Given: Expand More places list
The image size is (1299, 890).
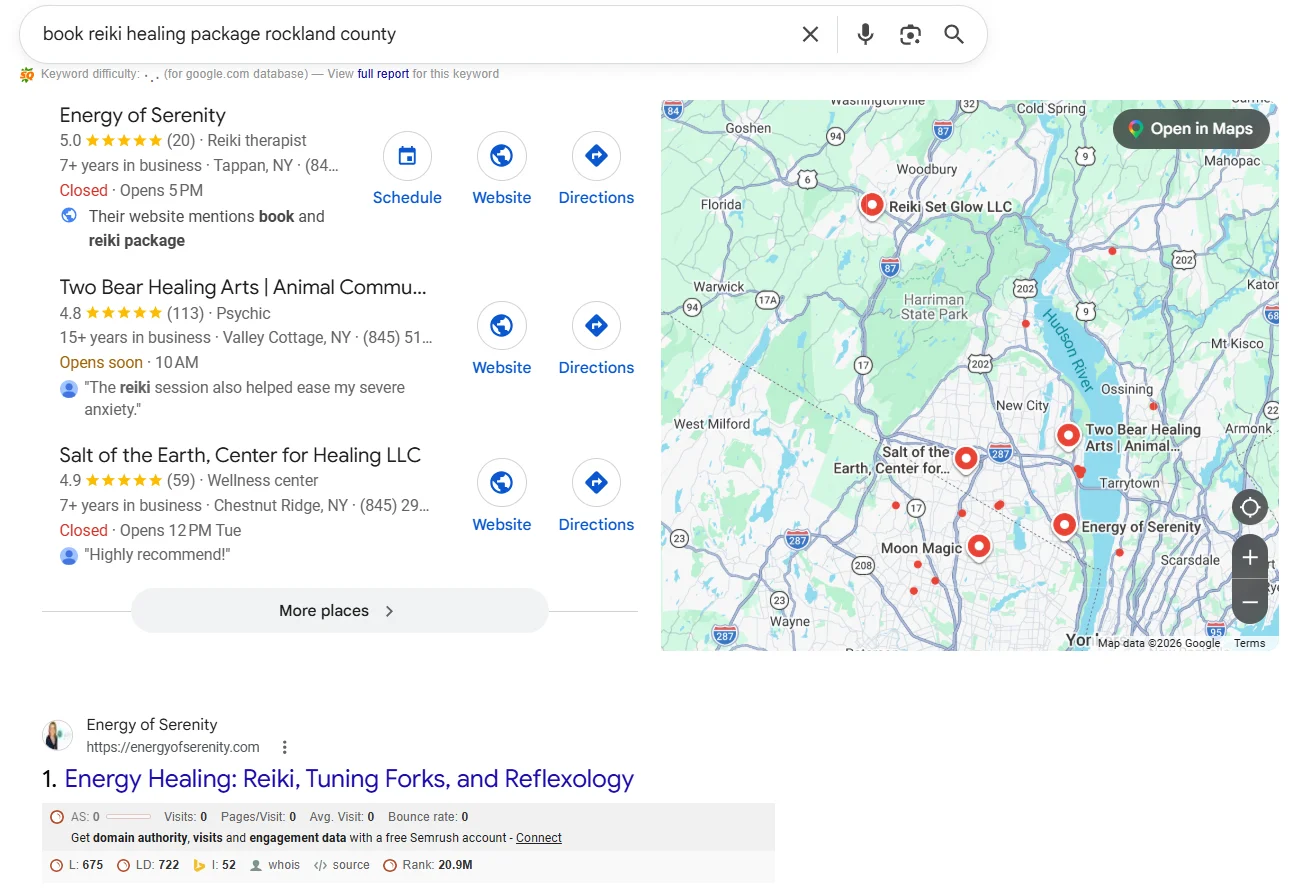Looking at the screenshot, I should click(340, 611).
